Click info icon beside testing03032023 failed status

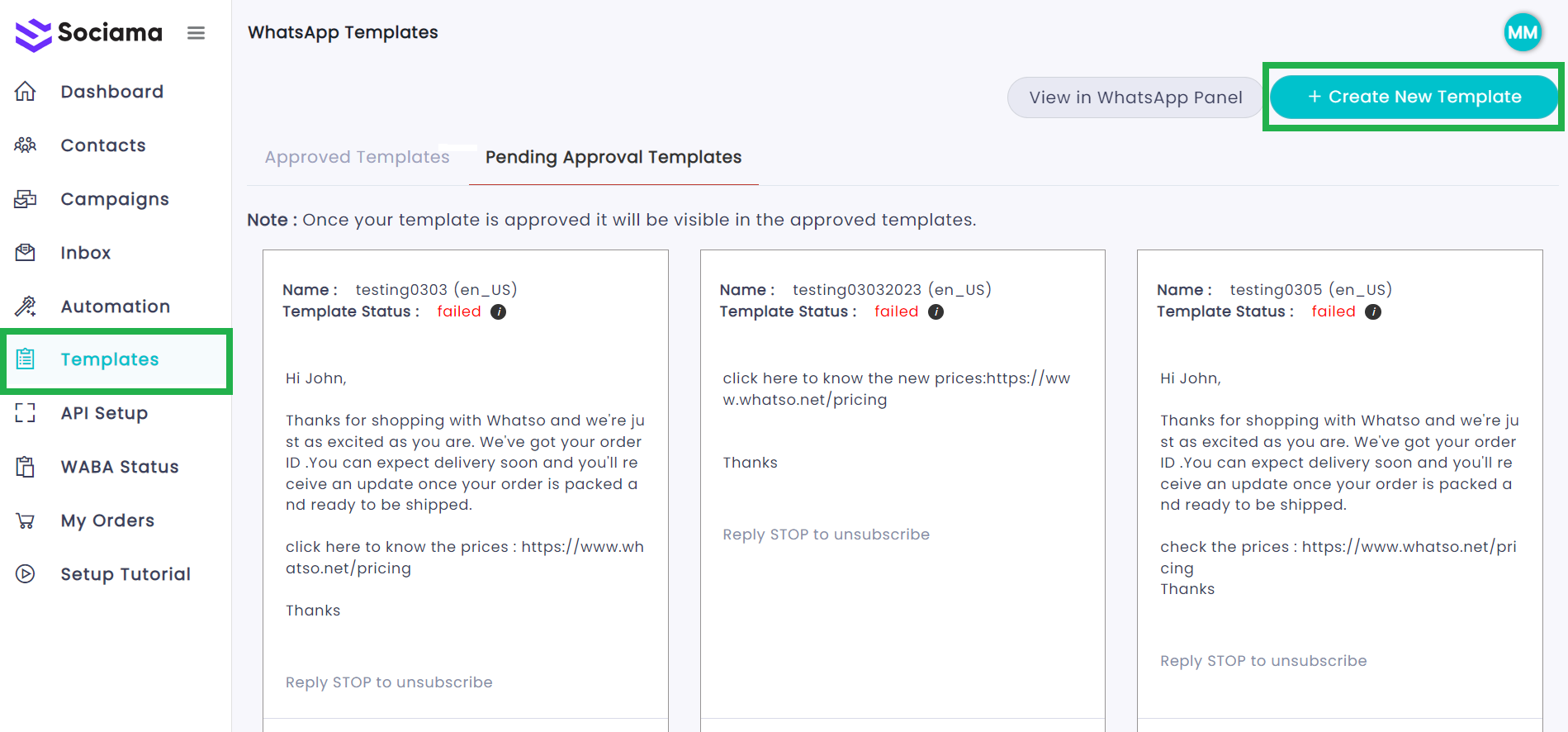coord(936,311)
